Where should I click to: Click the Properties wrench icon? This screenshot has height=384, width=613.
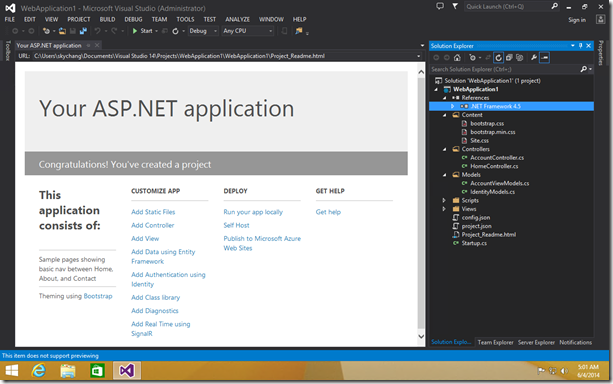[534, 58]
